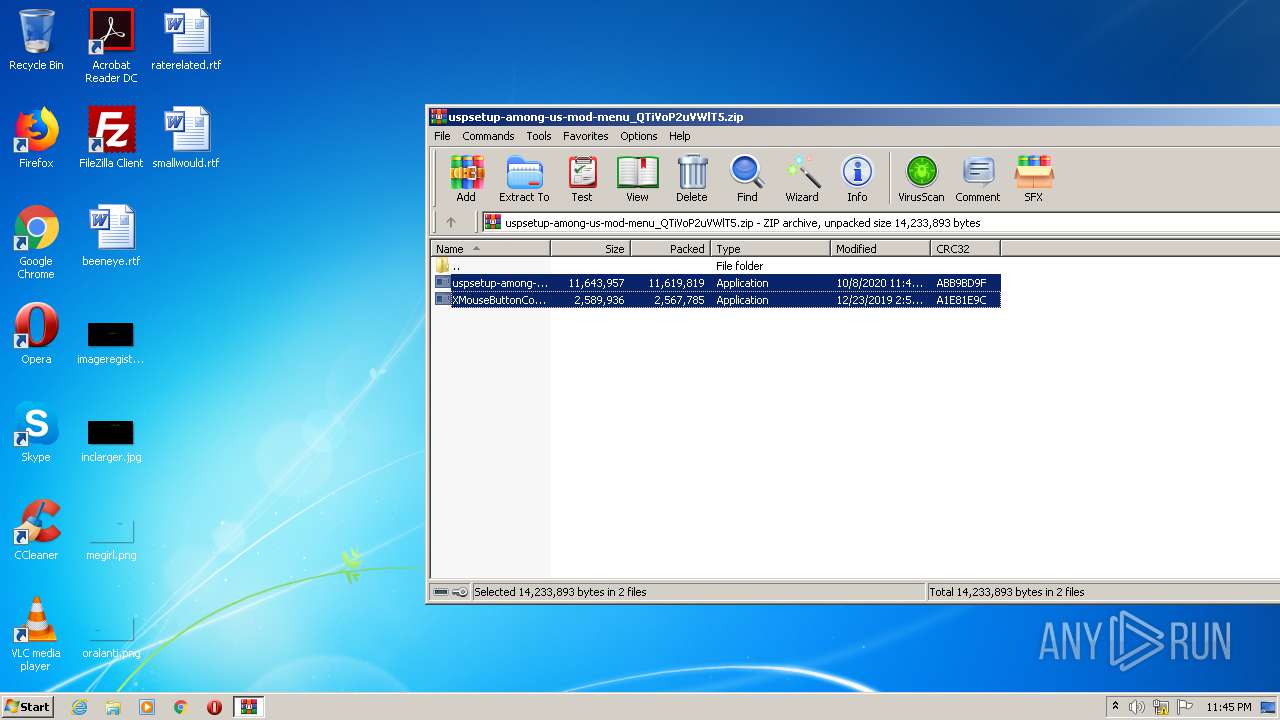Screen dimensions: 1280x720
Task: Open Acrobat Reader DC desktop shortcut
Action: coord(111,46)
